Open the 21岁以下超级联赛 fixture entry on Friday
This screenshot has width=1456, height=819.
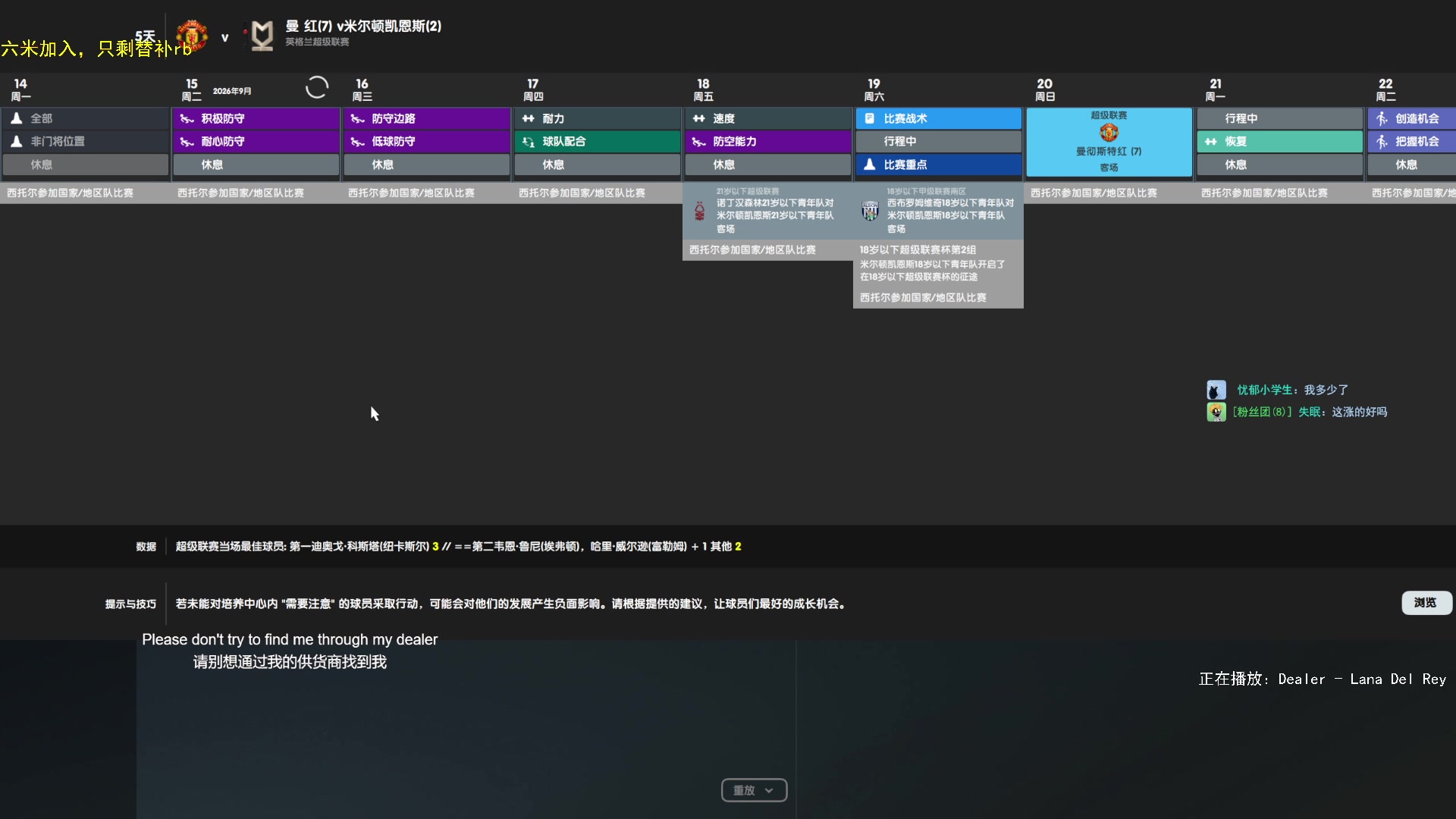tap(767, 211)
